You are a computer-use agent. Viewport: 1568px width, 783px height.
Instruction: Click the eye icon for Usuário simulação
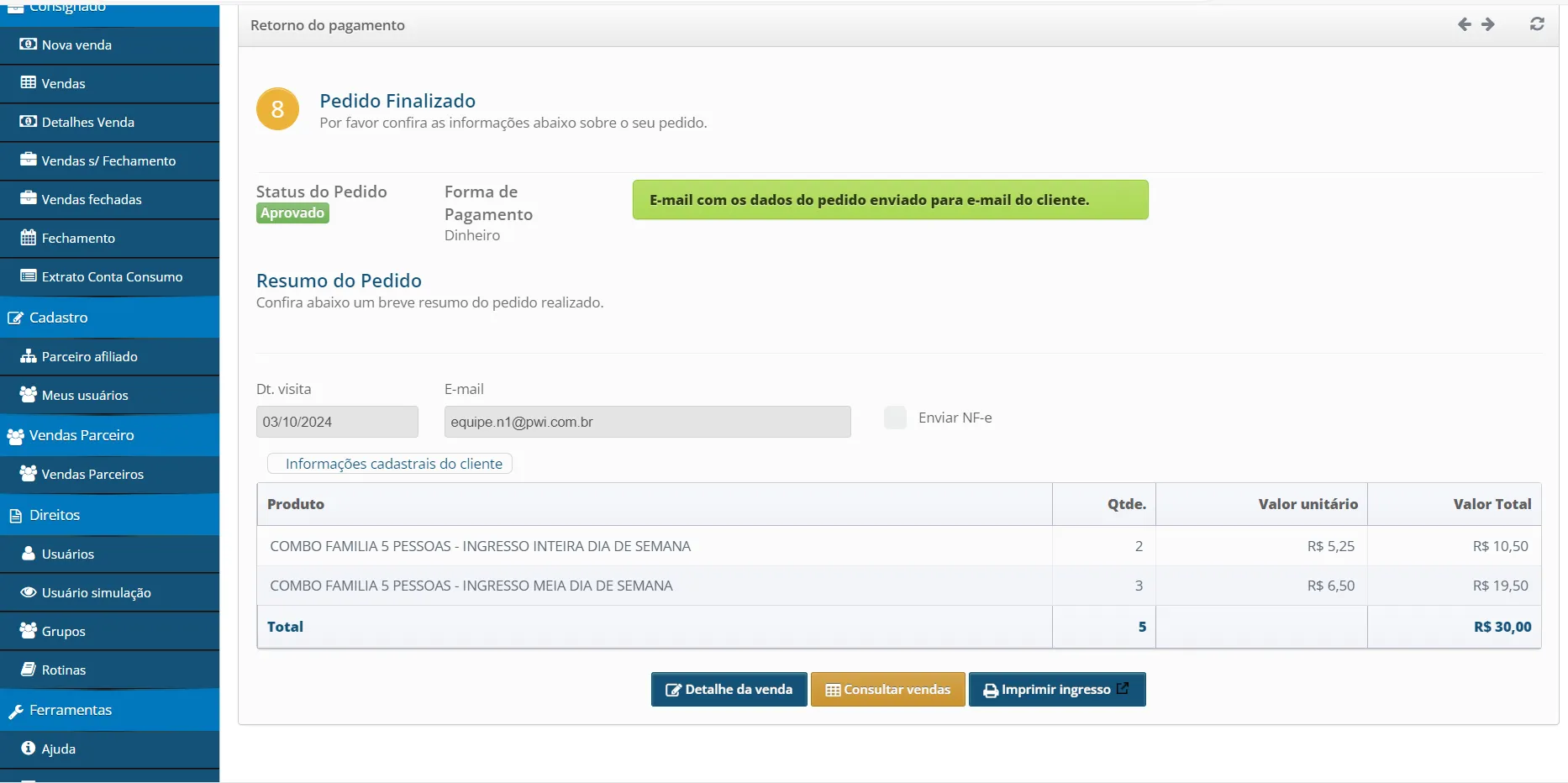tap(29, 592)
